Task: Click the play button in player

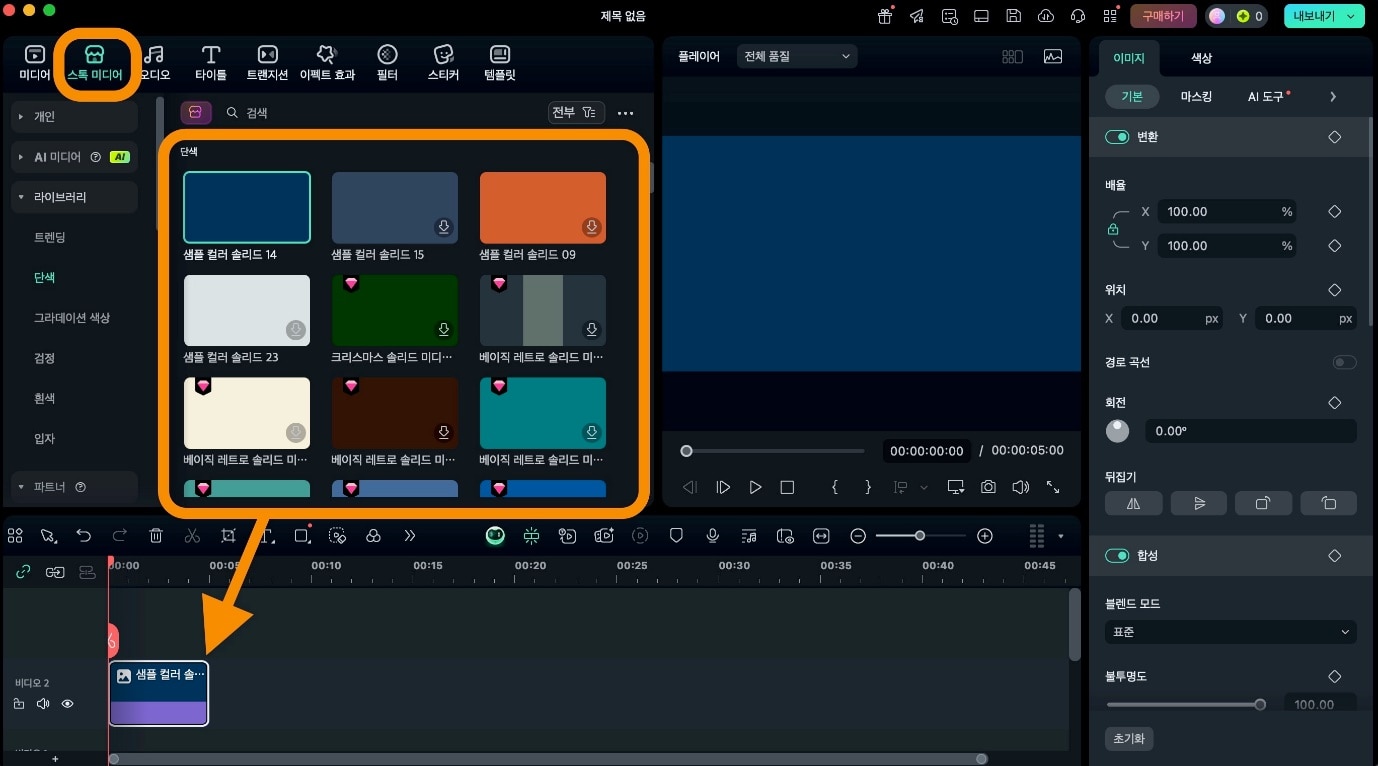Action: [755, 487]
